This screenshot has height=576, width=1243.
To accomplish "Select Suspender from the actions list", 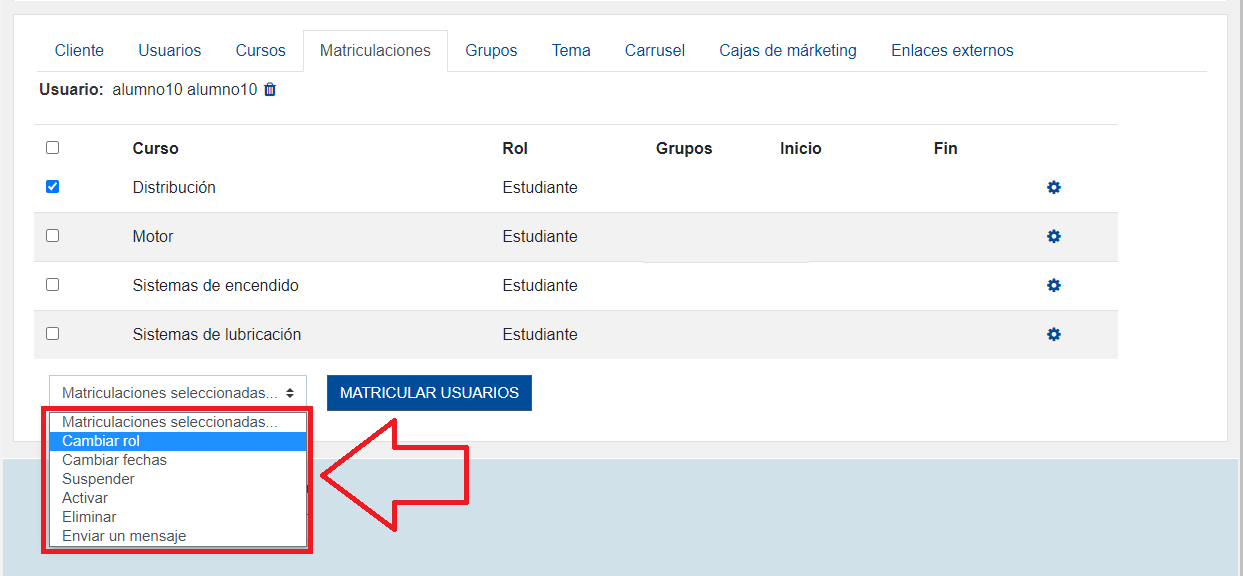I will (x=98, y=479).
